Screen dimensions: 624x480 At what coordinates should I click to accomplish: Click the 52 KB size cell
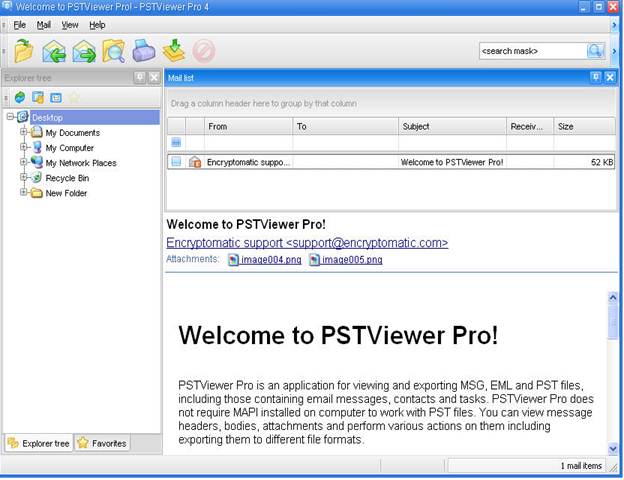pos(584,162)
